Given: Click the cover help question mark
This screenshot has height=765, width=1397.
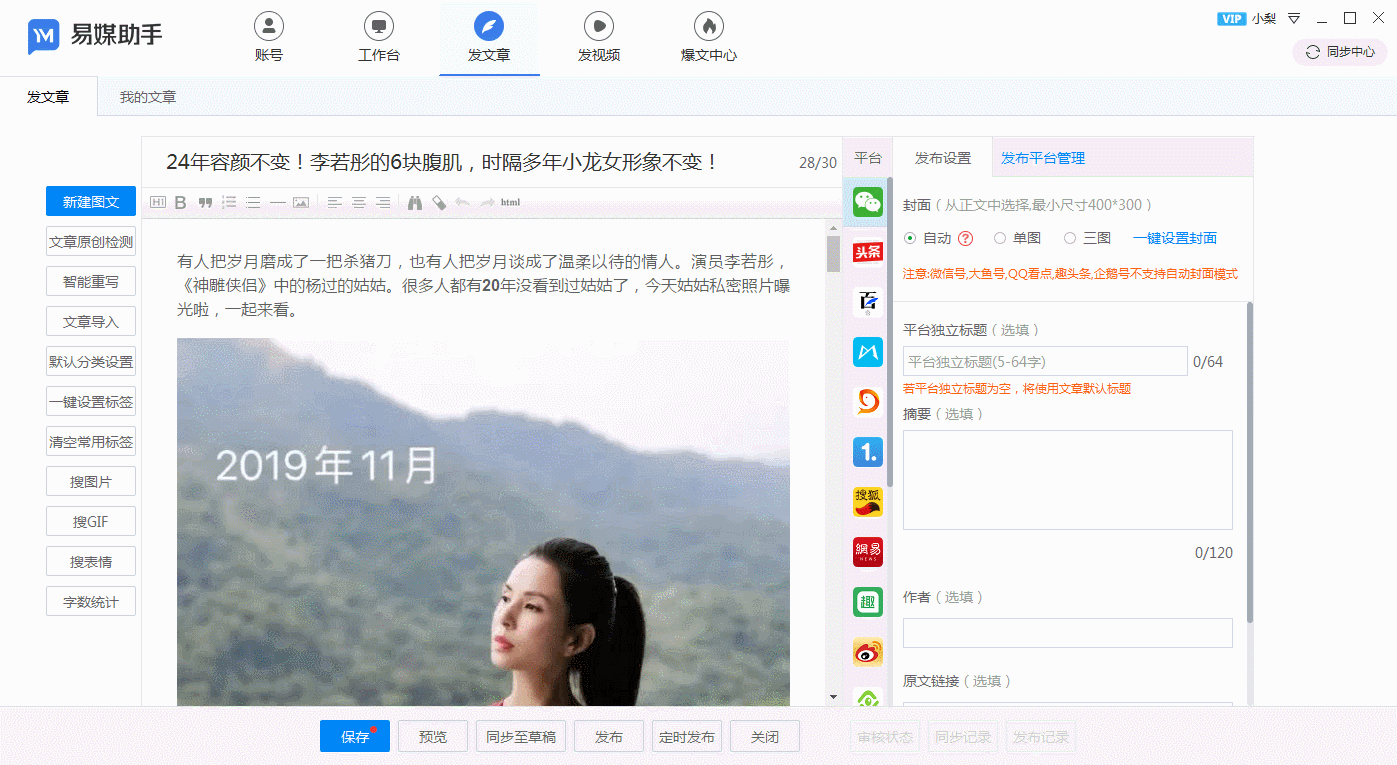Looking at the screenshot, I should pyautogui.click(x=965, y=238).
